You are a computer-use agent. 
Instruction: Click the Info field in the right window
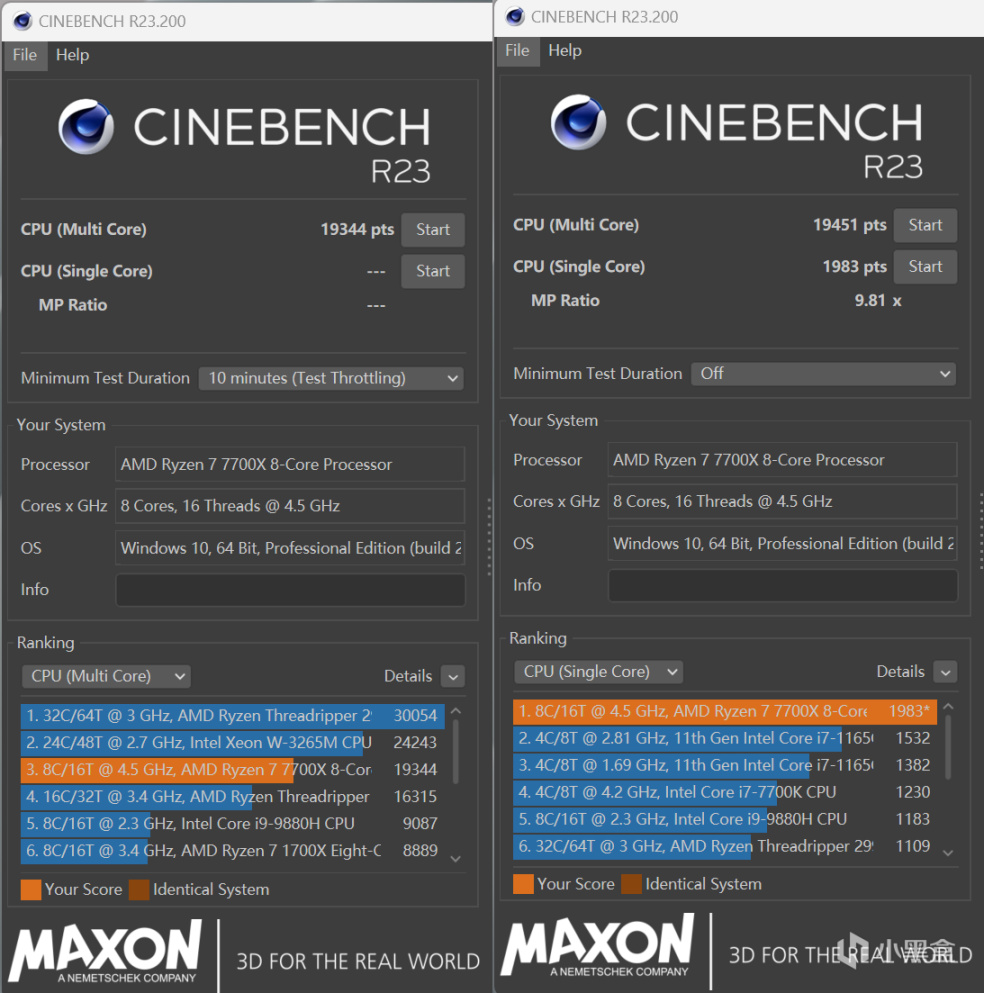coord(783,585)
